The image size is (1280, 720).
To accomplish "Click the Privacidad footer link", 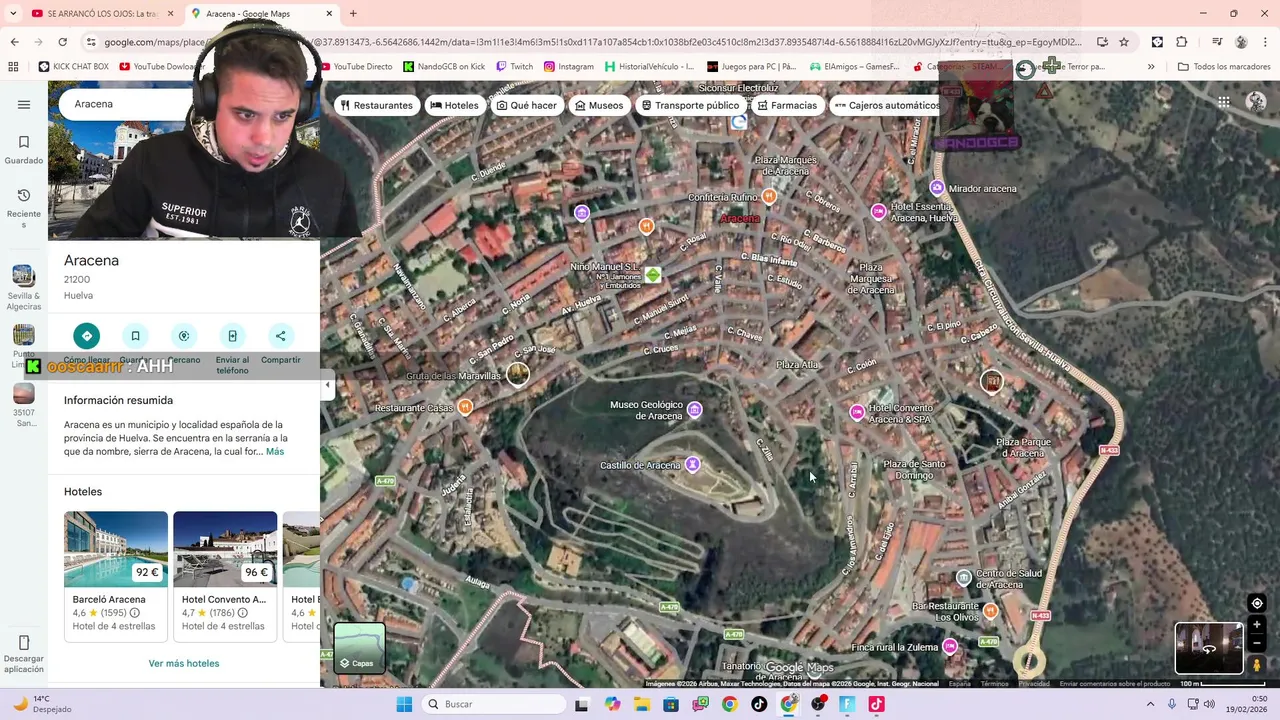I will [x=1034, y=684].
